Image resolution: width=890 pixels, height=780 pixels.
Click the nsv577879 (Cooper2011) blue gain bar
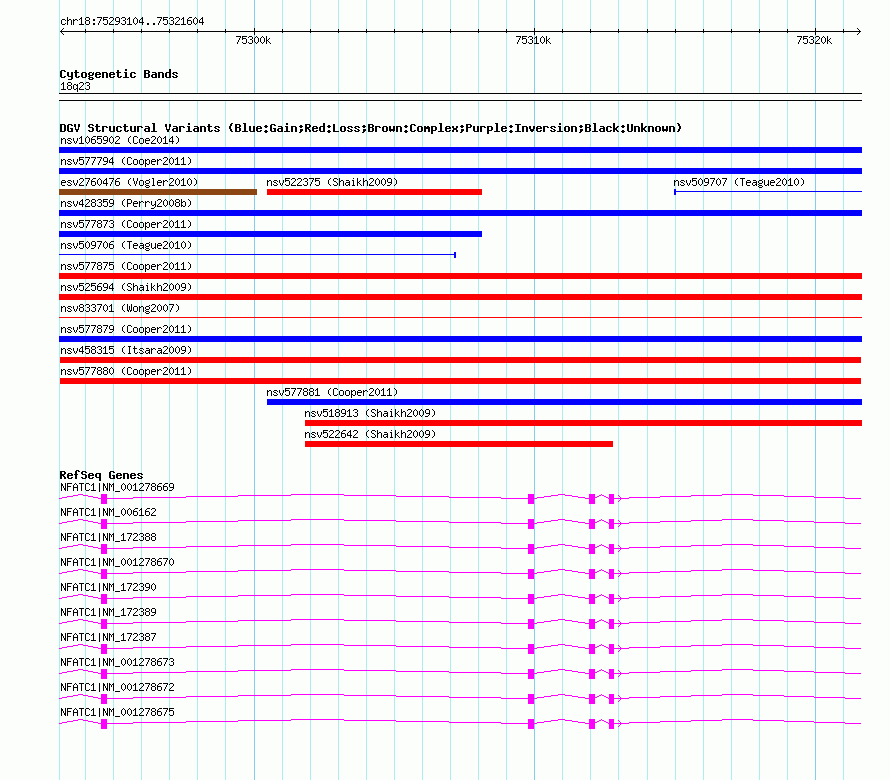pos(460,339)
